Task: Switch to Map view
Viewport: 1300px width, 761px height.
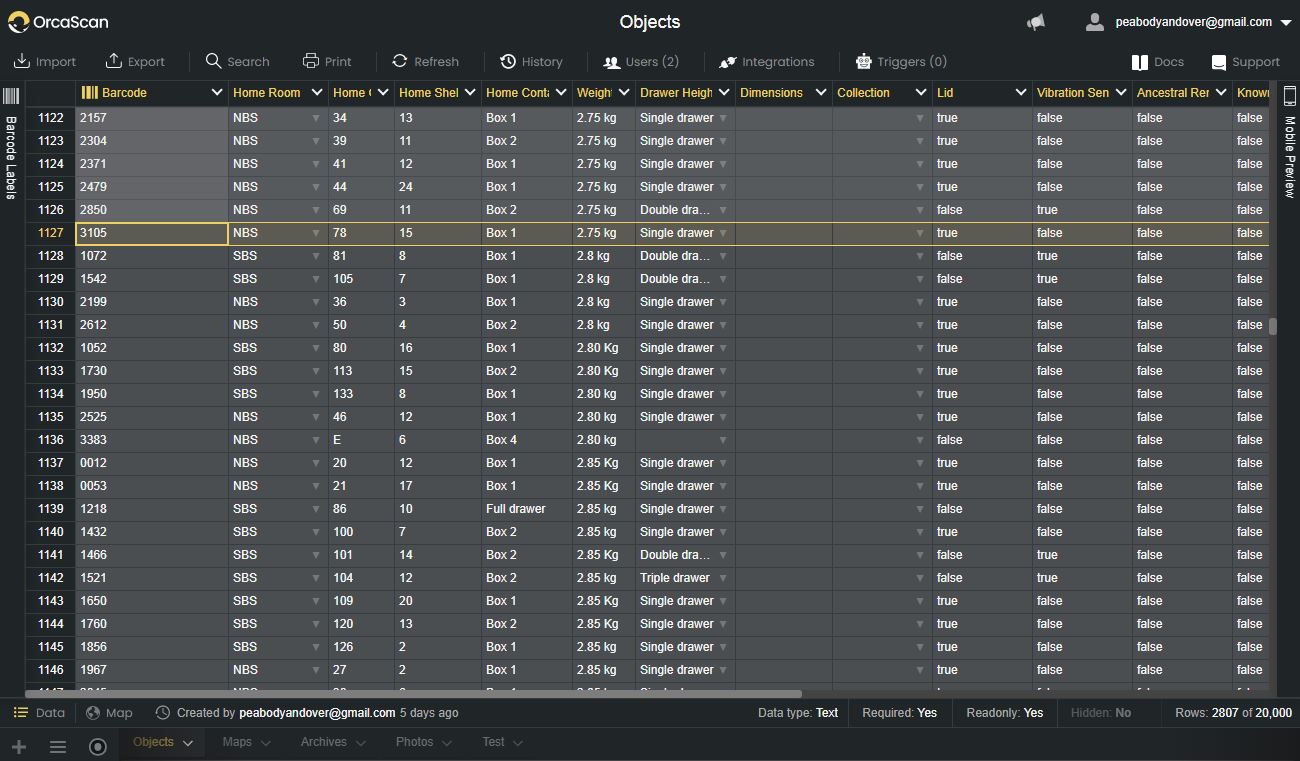Action: (x=109, y=713)
